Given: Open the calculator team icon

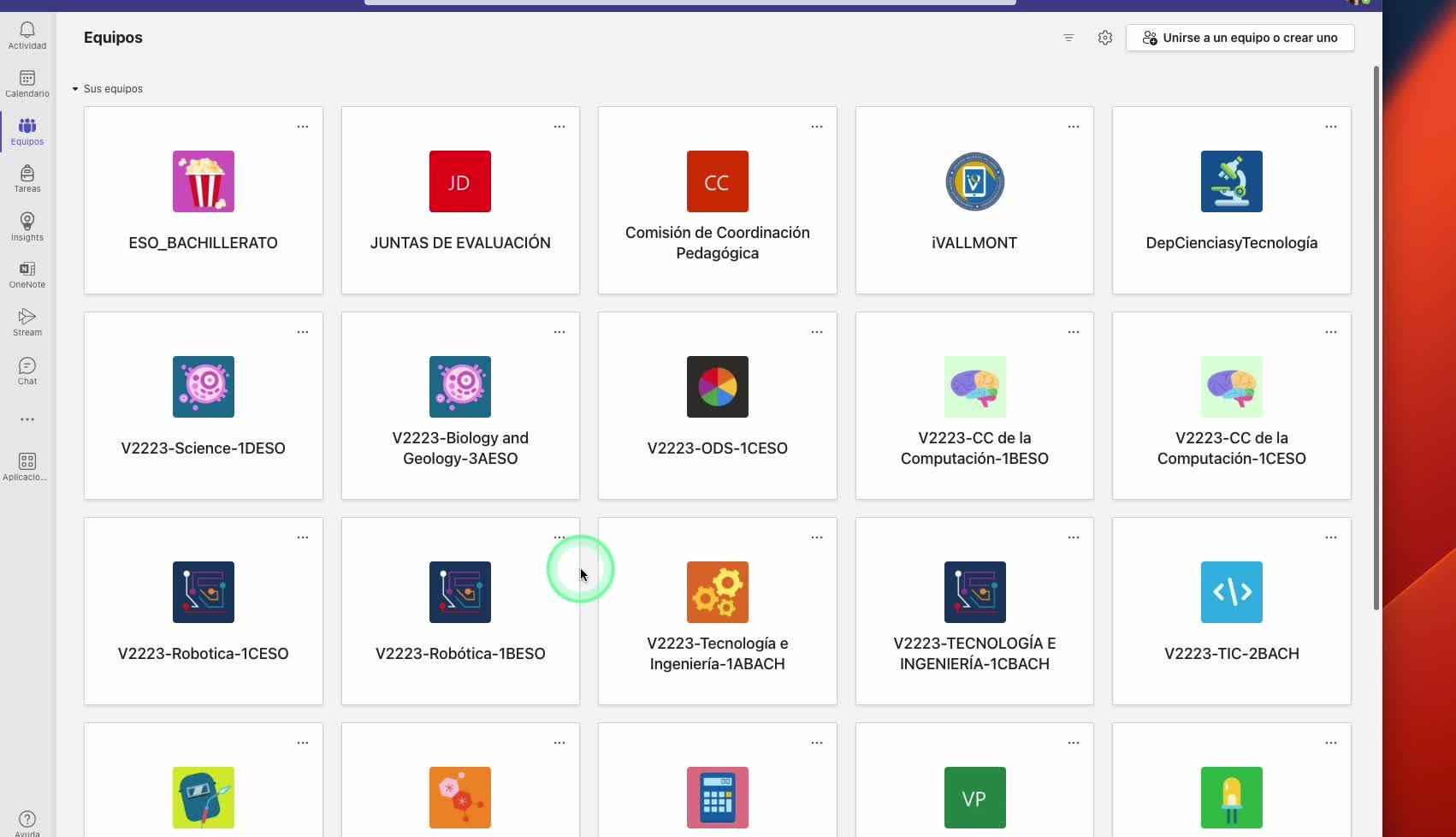Looking at the screenshot, I should click(718, 798).
